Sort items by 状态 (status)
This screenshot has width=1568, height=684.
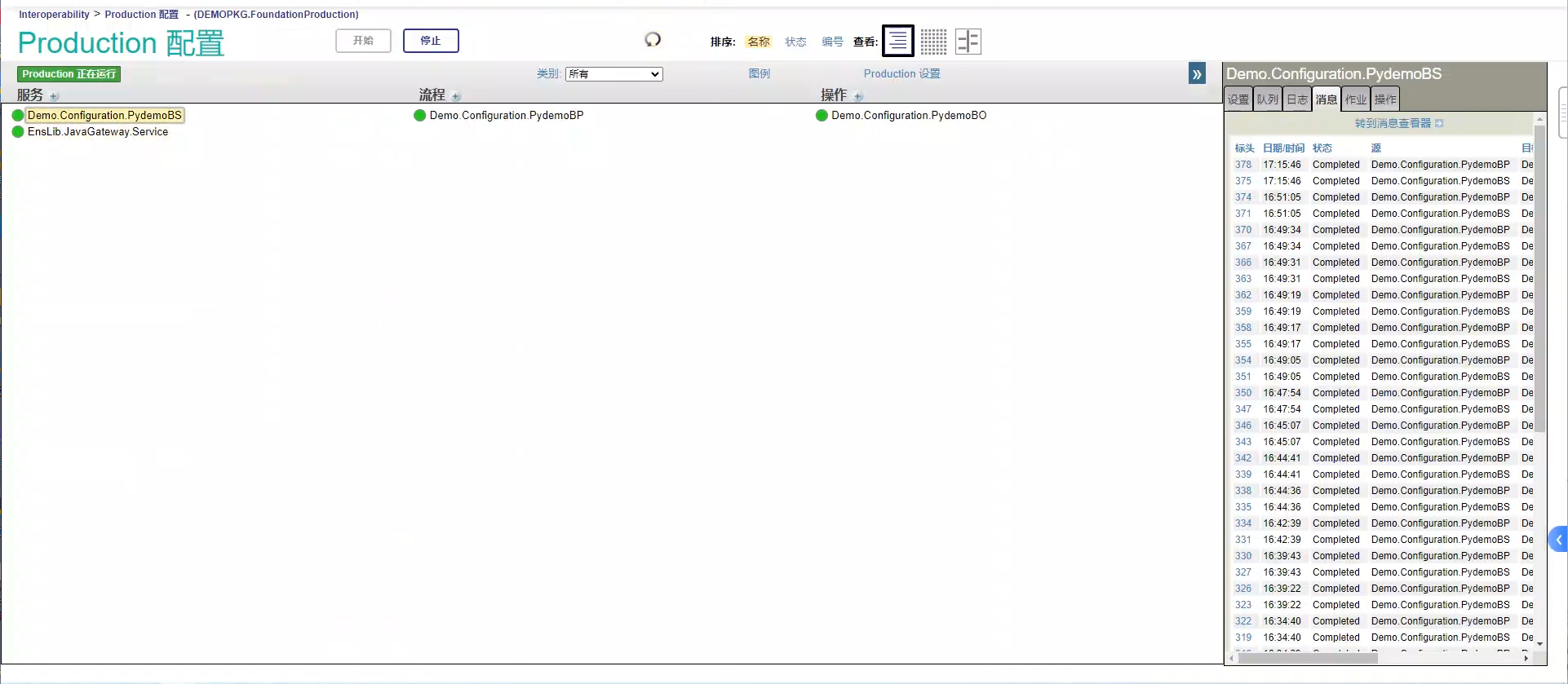[x=795, y=42]
